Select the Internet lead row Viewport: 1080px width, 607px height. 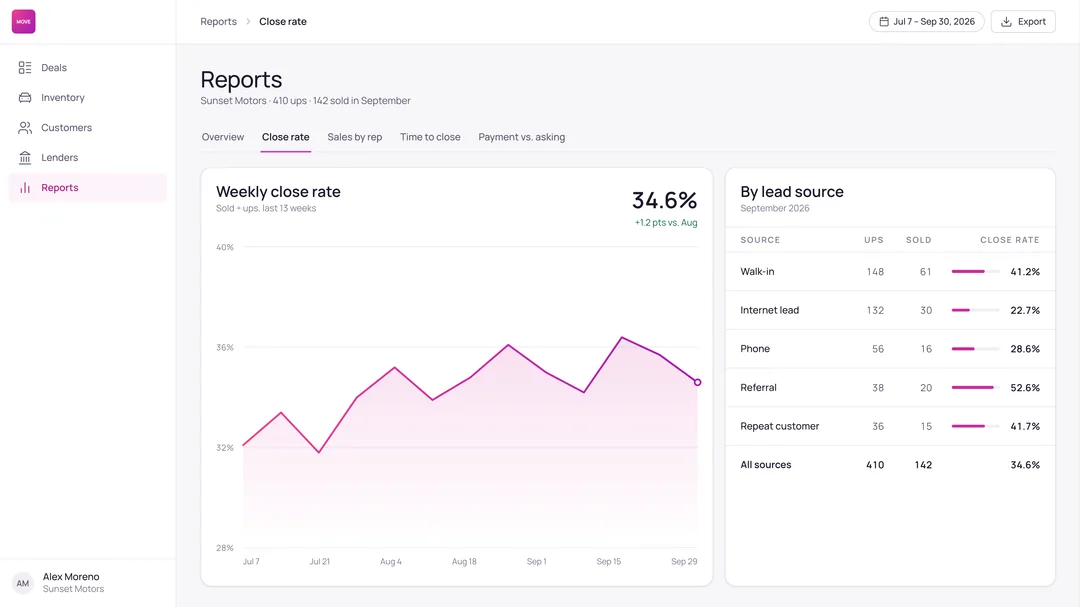tap(890, 310)
